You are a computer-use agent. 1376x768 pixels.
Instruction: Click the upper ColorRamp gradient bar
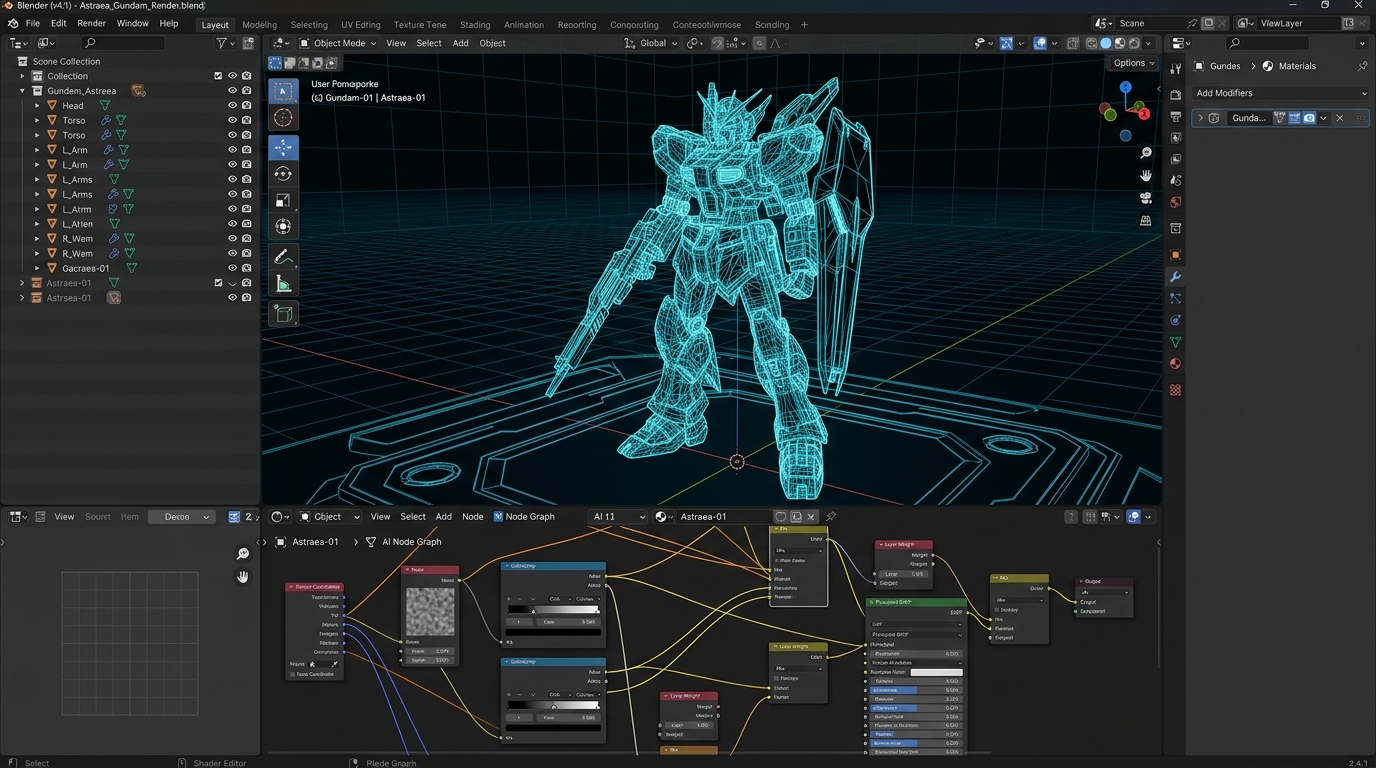tap(554, 609)
